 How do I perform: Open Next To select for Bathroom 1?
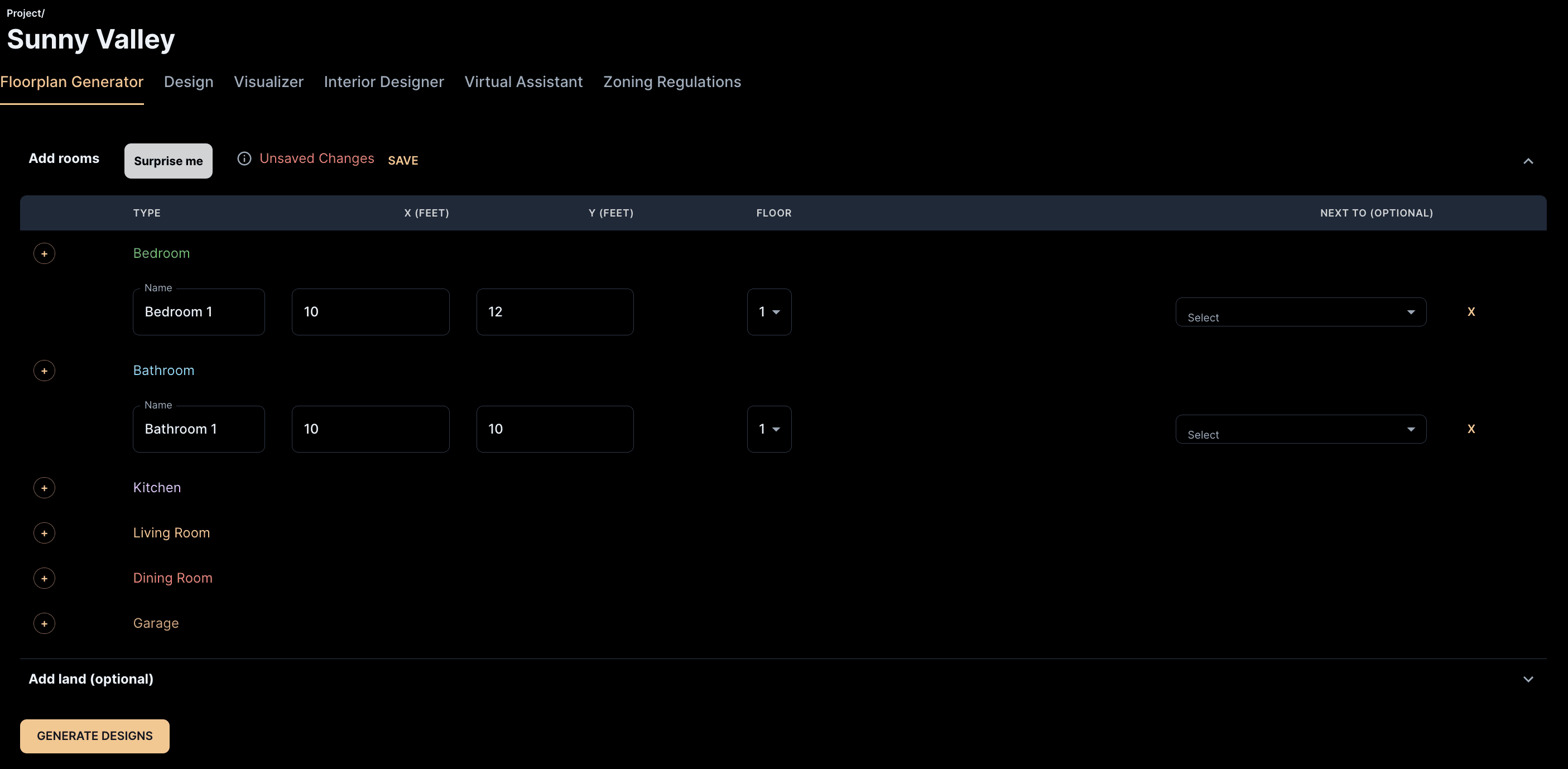click(1300, 430)
